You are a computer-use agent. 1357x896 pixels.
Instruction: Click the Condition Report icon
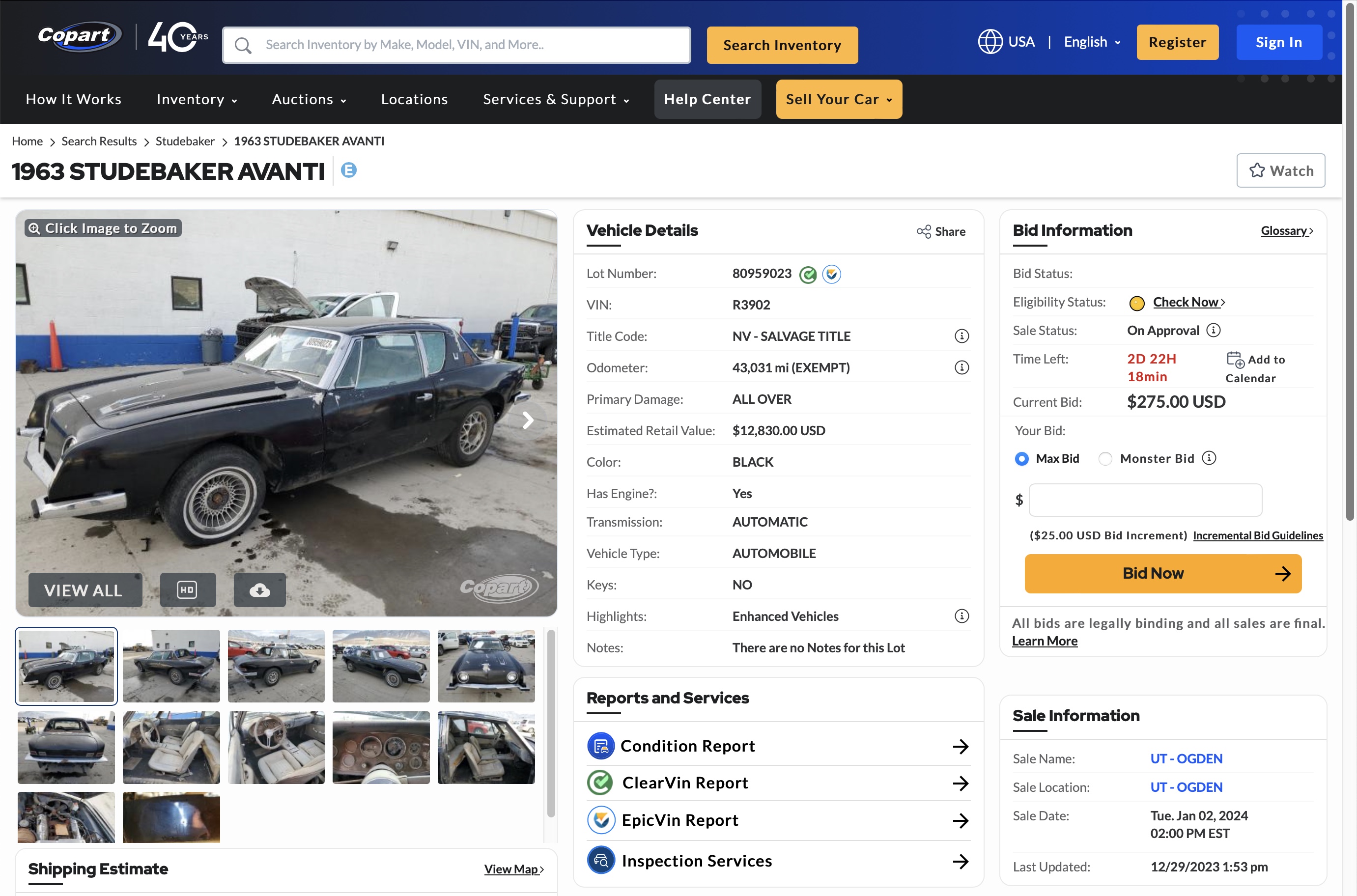(x=600, y=746)
